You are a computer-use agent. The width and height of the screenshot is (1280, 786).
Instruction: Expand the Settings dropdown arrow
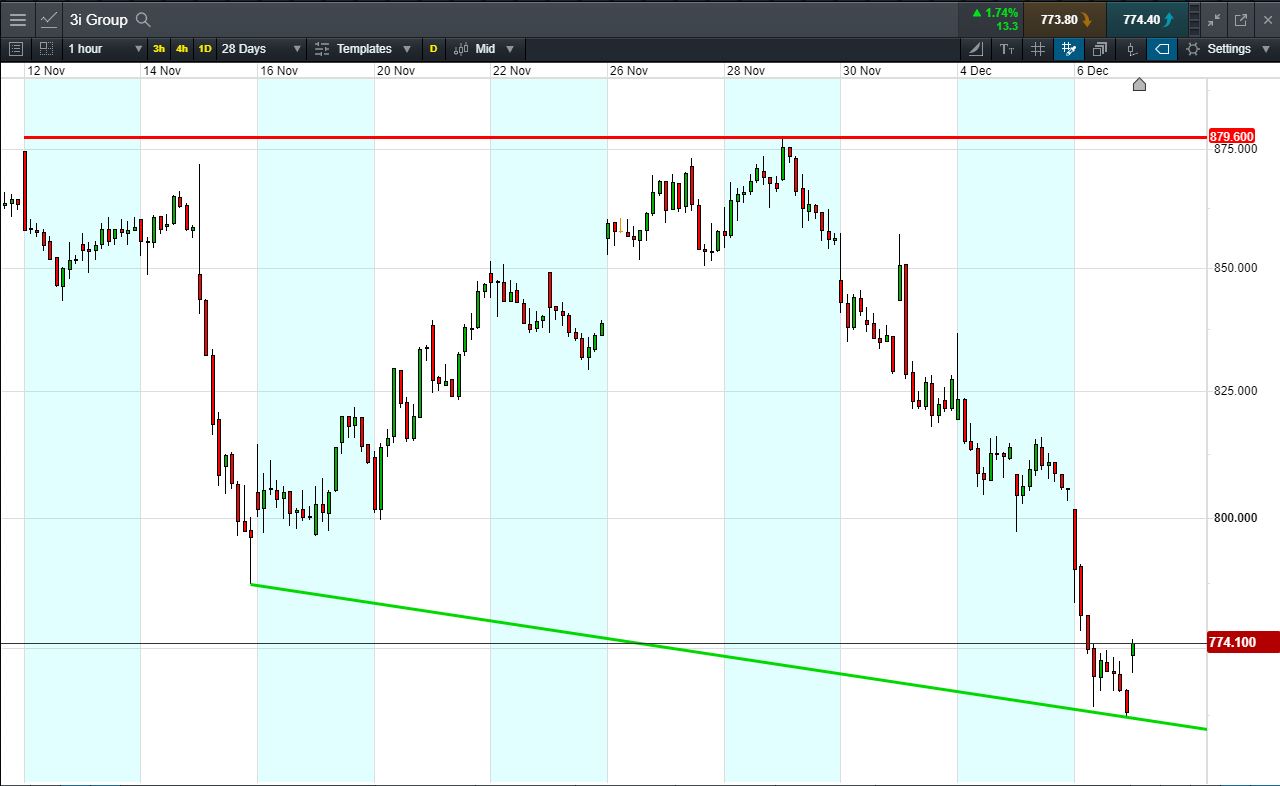[x=1266, y=48]
